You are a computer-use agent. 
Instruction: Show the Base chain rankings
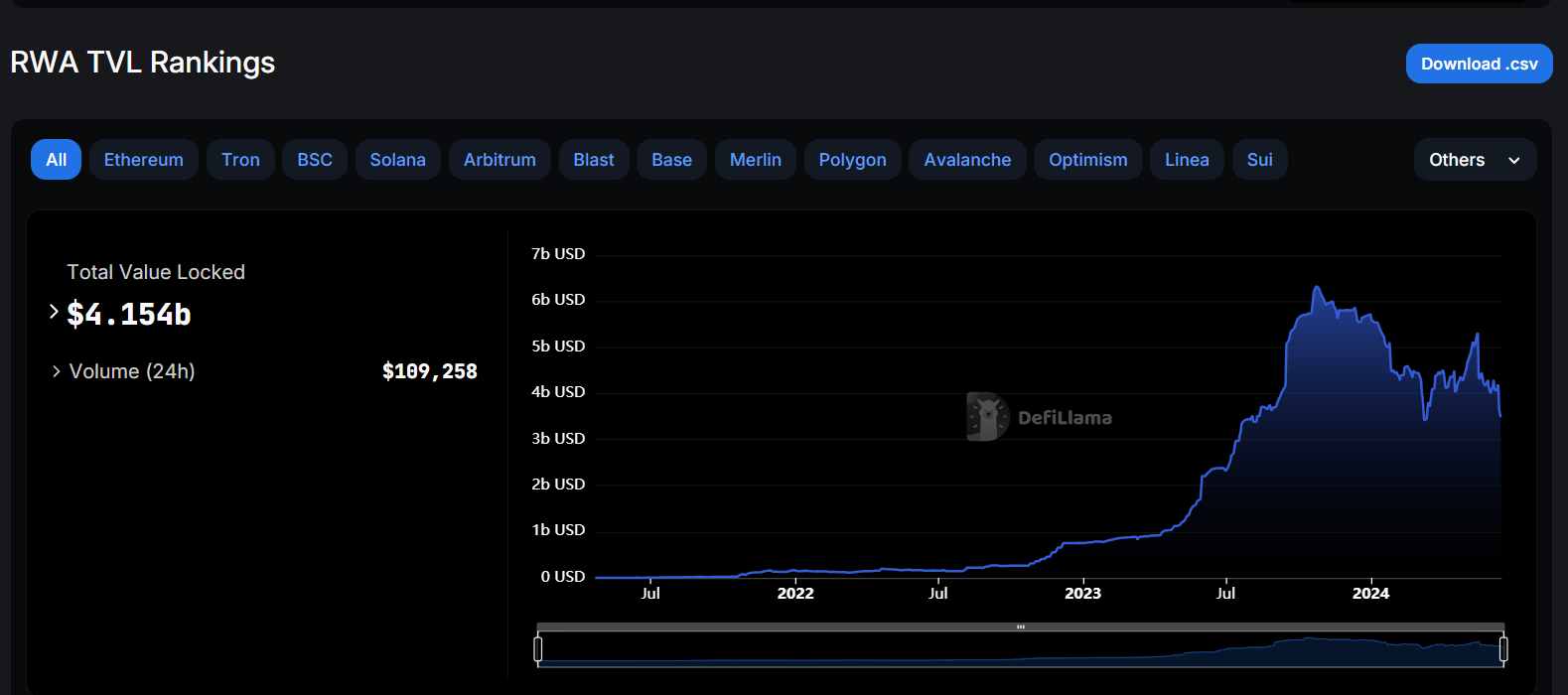672,160
